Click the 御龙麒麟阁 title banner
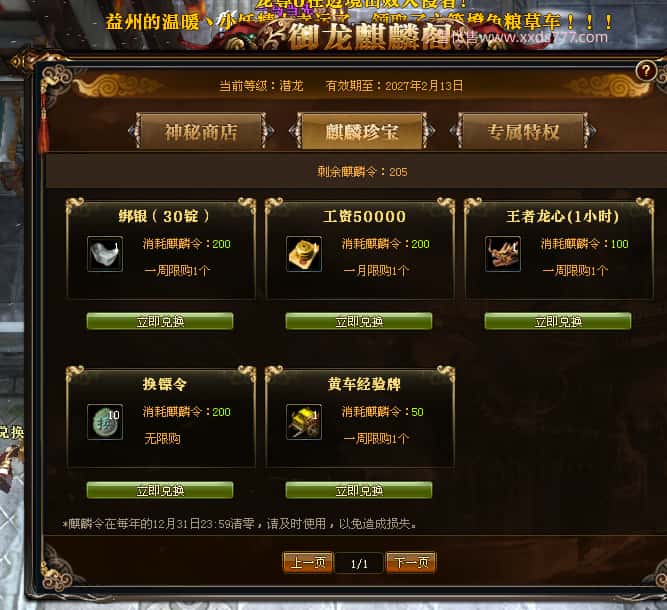The width and height of the screenshot is (667, 610). (369, 36)
